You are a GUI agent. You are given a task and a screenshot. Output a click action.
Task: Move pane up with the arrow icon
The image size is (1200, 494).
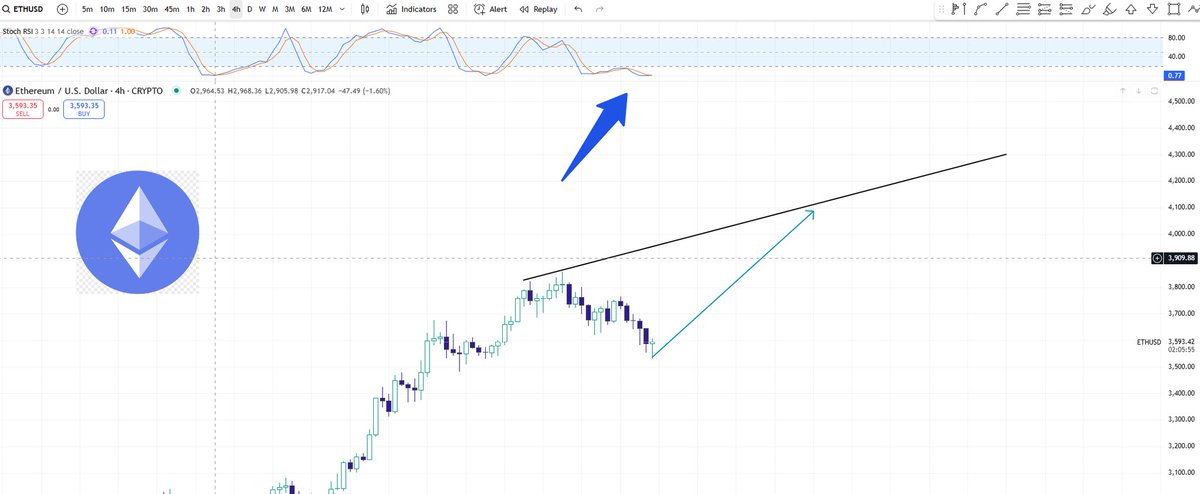point(1122,91)
